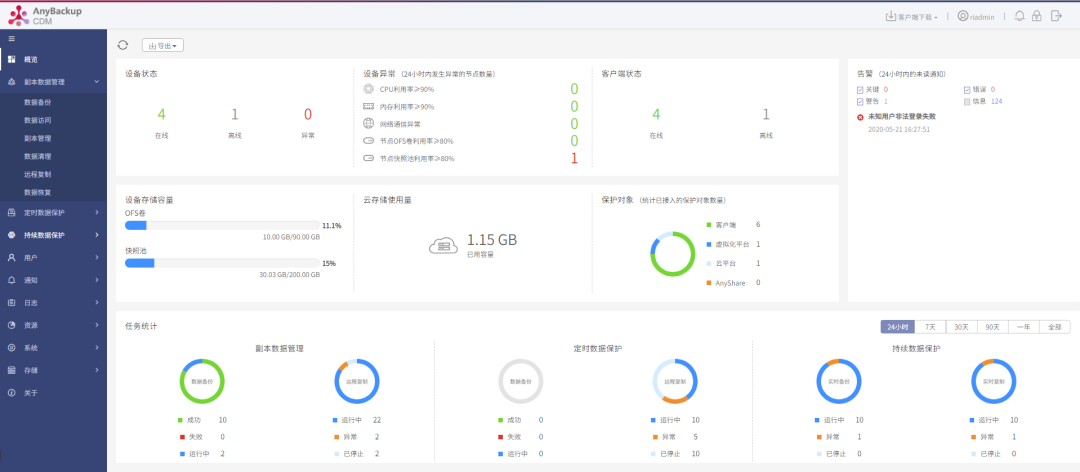Expand 系统 menu using its chevron
Viewport: 1080px width, 472px height.
[x=96, y=348]
